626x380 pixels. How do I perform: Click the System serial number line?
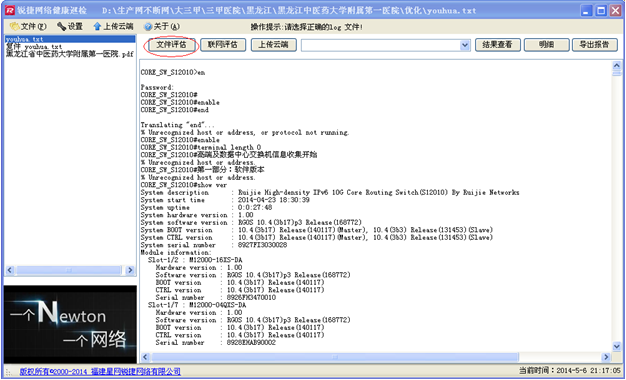coord(214,245)
